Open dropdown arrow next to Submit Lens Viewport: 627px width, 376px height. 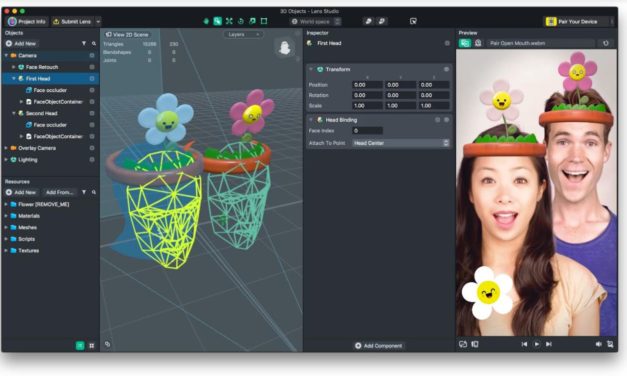click(x=98, y=21)
